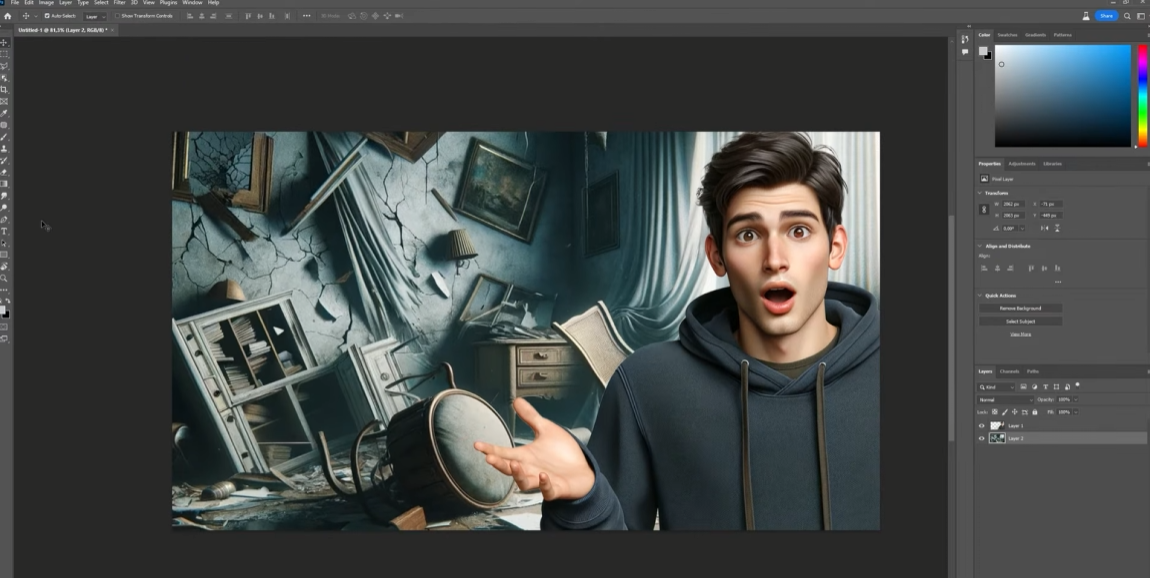Open more align options three dots in Properties
This screenshot has width=1150, height=578.
(1058, 282)
